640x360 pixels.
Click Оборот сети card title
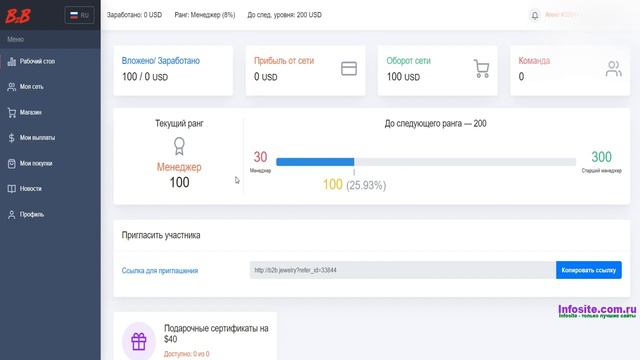click(408, 61)
